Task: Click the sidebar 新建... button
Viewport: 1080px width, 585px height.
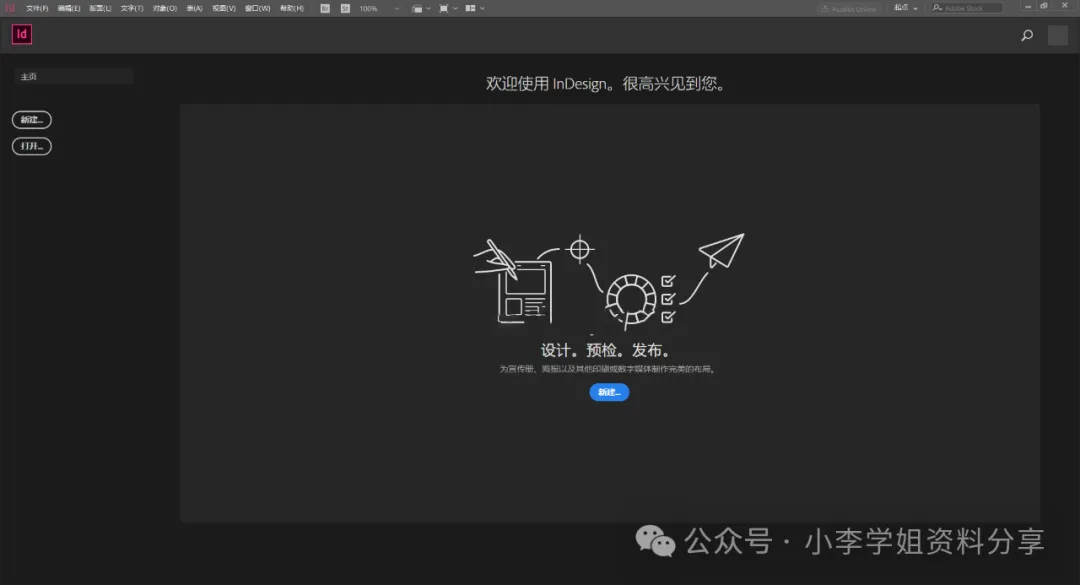Action: tap(32, 120)
